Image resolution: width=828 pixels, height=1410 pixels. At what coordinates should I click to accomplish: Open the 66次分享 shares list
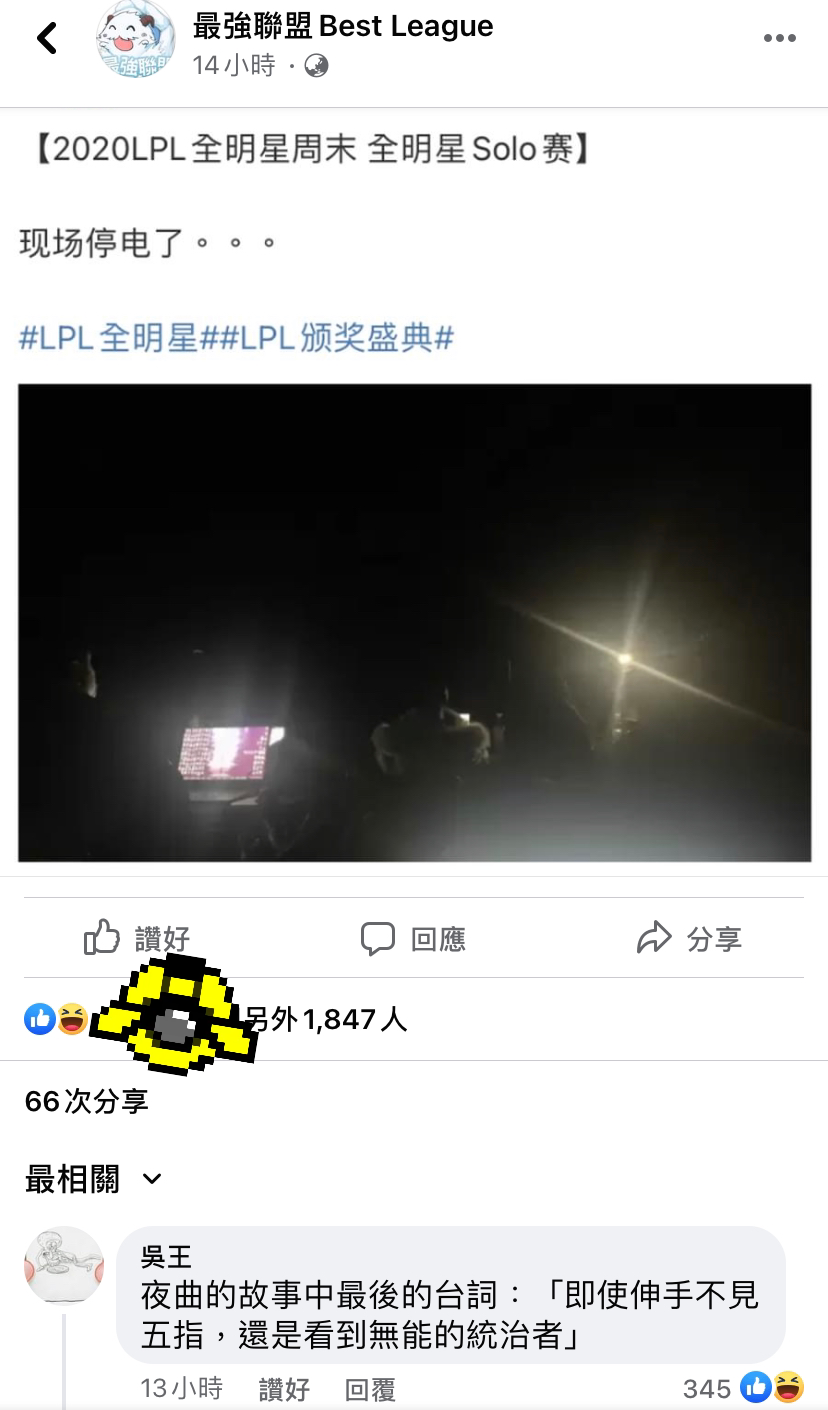click(87, 1101)
